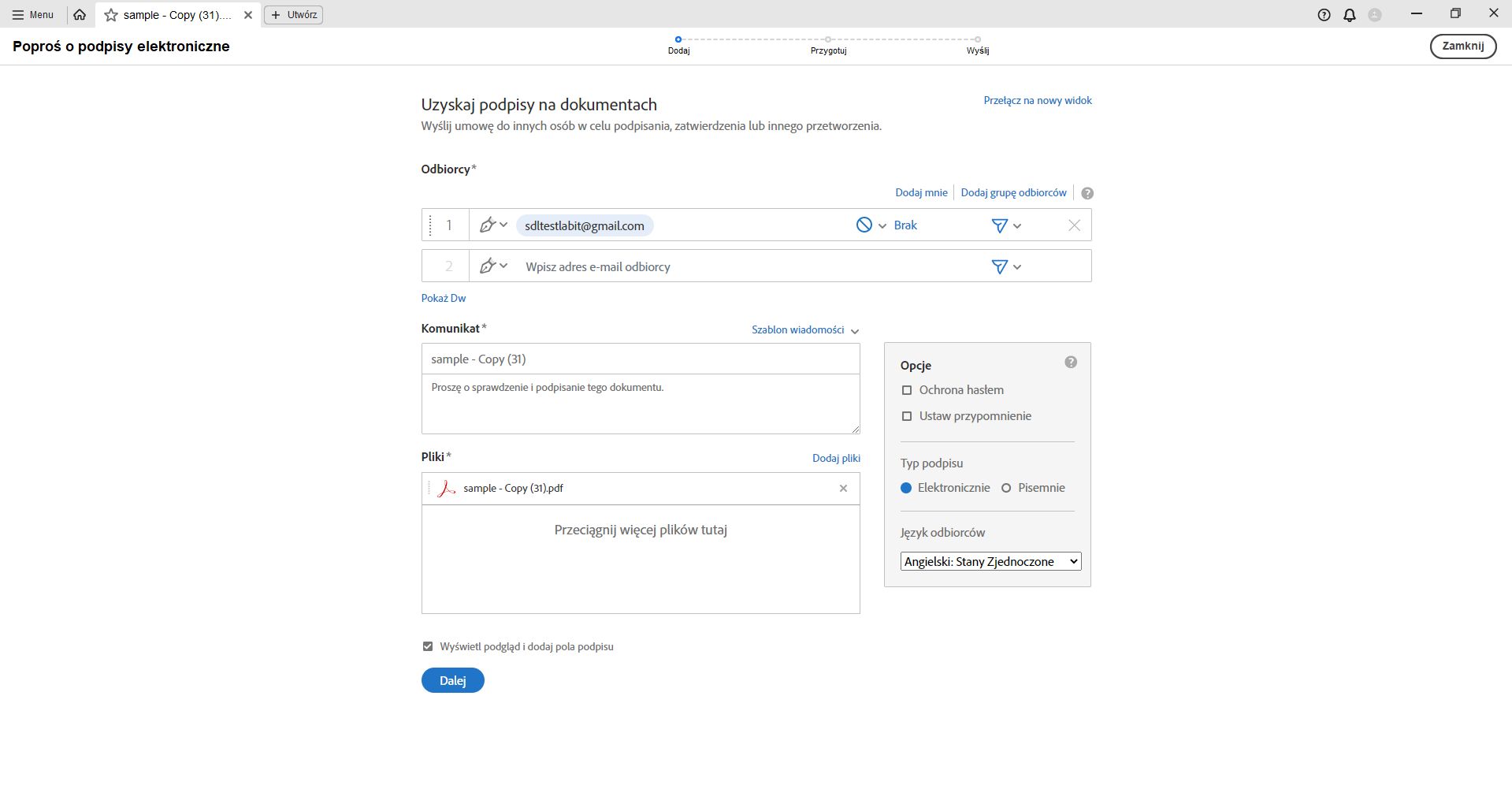Open the help question mark icon in title bar
This screenshot has height=800, width=1512.
pyautogui.click(x=1324, y=15)
